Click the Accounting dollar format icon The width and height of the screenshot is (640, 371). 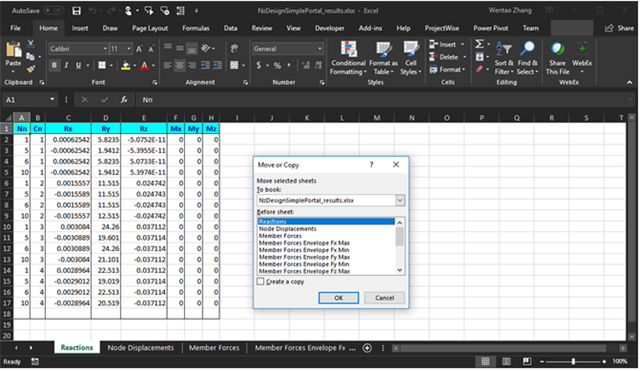pos(259,65)
